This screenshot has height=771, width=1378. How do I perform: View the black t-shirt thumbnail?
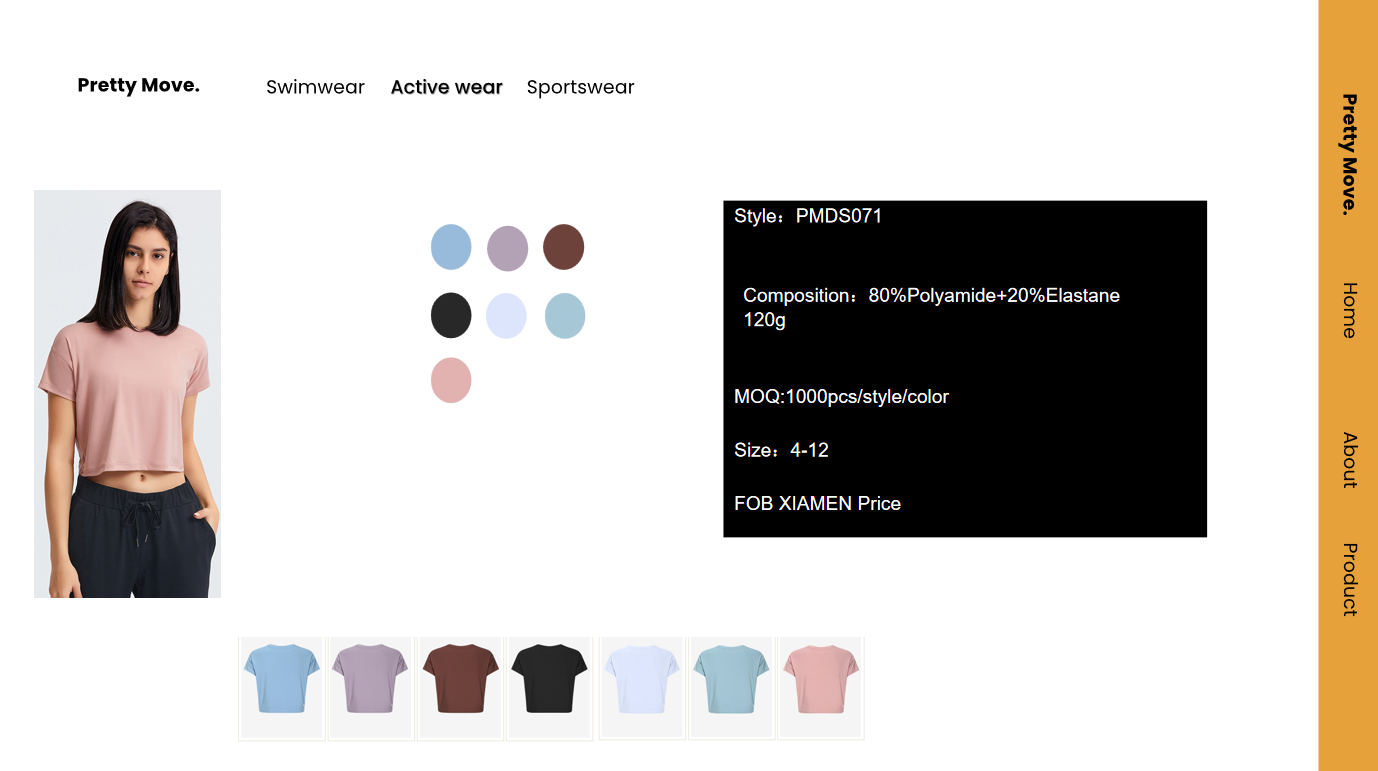click(549, 688)
